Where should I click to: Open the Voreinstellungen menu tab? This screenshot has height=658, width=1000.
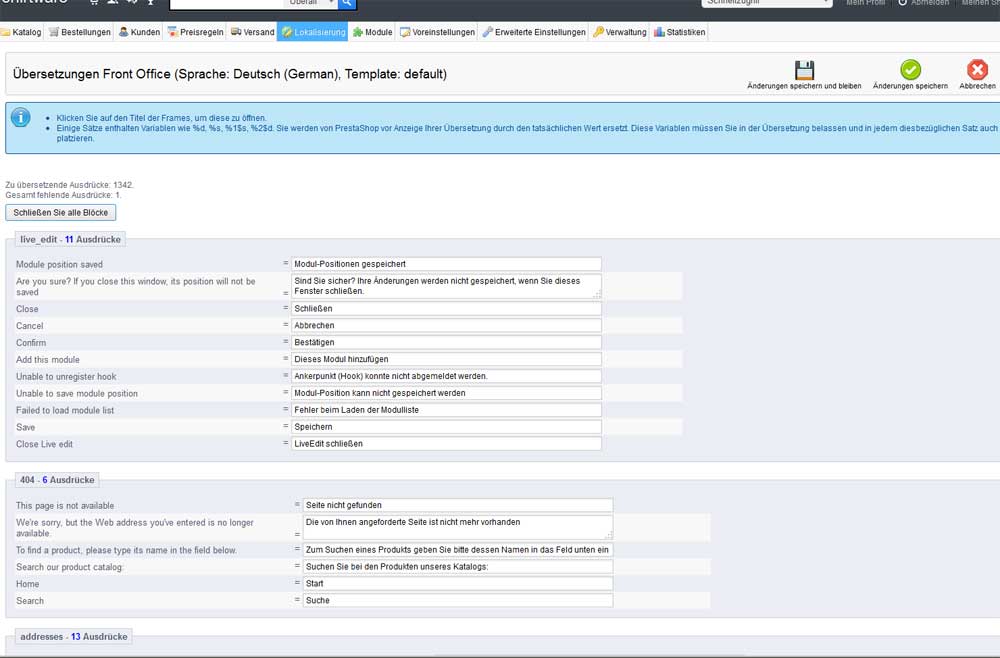tap(438, 32)
